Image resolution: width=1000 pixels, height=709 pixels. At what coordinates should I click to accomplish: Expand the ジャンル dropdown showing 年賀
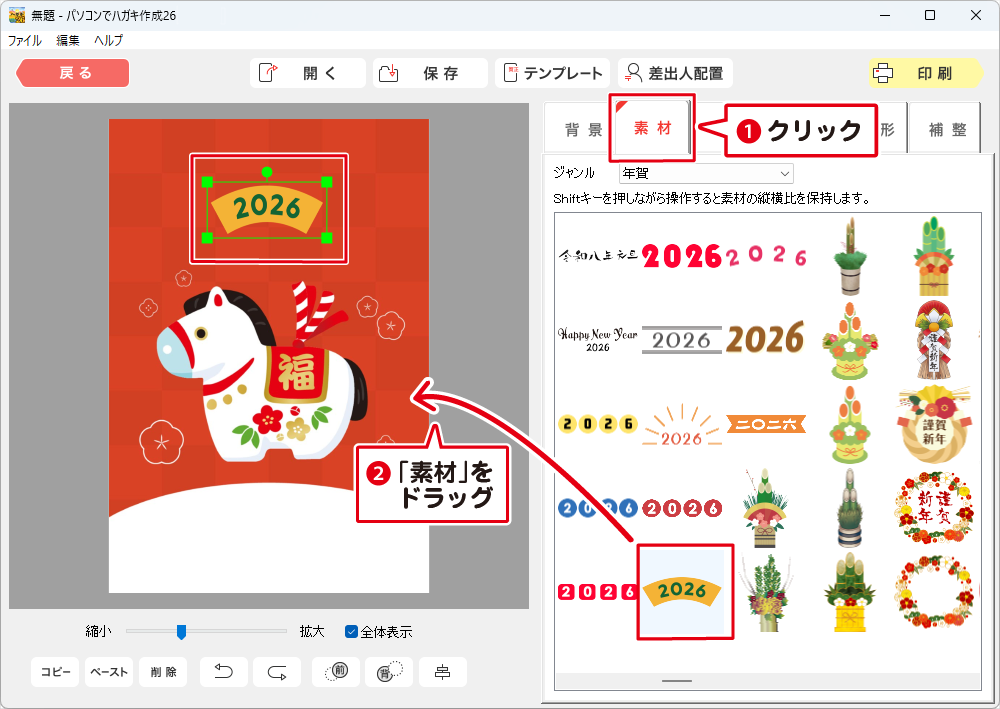706,173
